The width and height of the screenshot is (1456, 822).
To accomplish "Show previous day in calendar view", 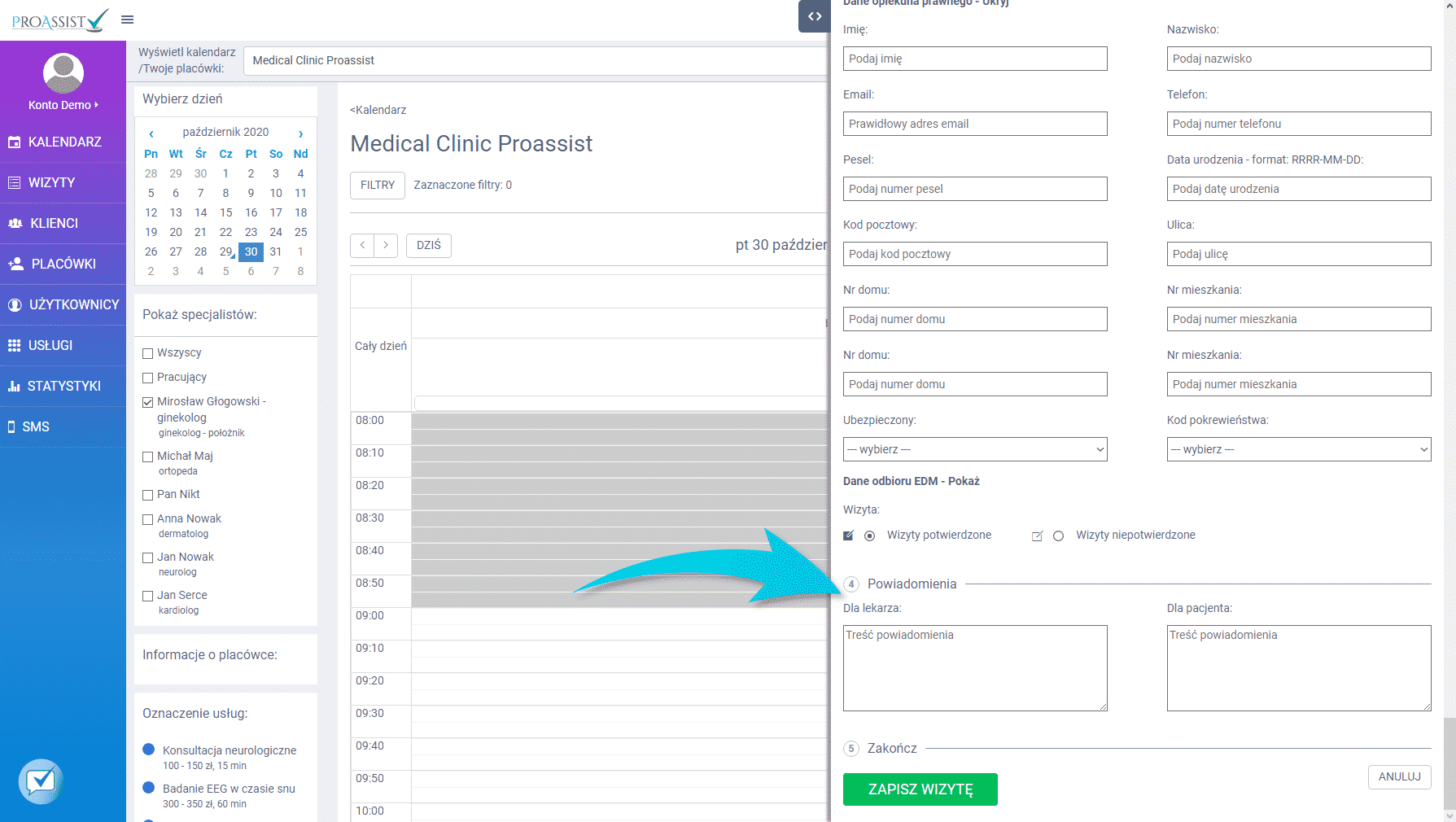I will (362, 245).
